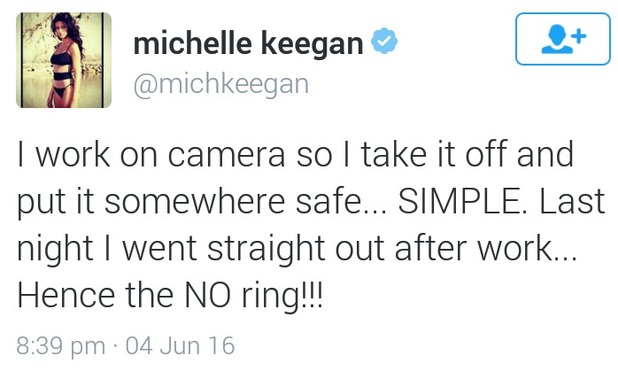Click the 8:39 pm timestamp

click(x=61, y=346)
